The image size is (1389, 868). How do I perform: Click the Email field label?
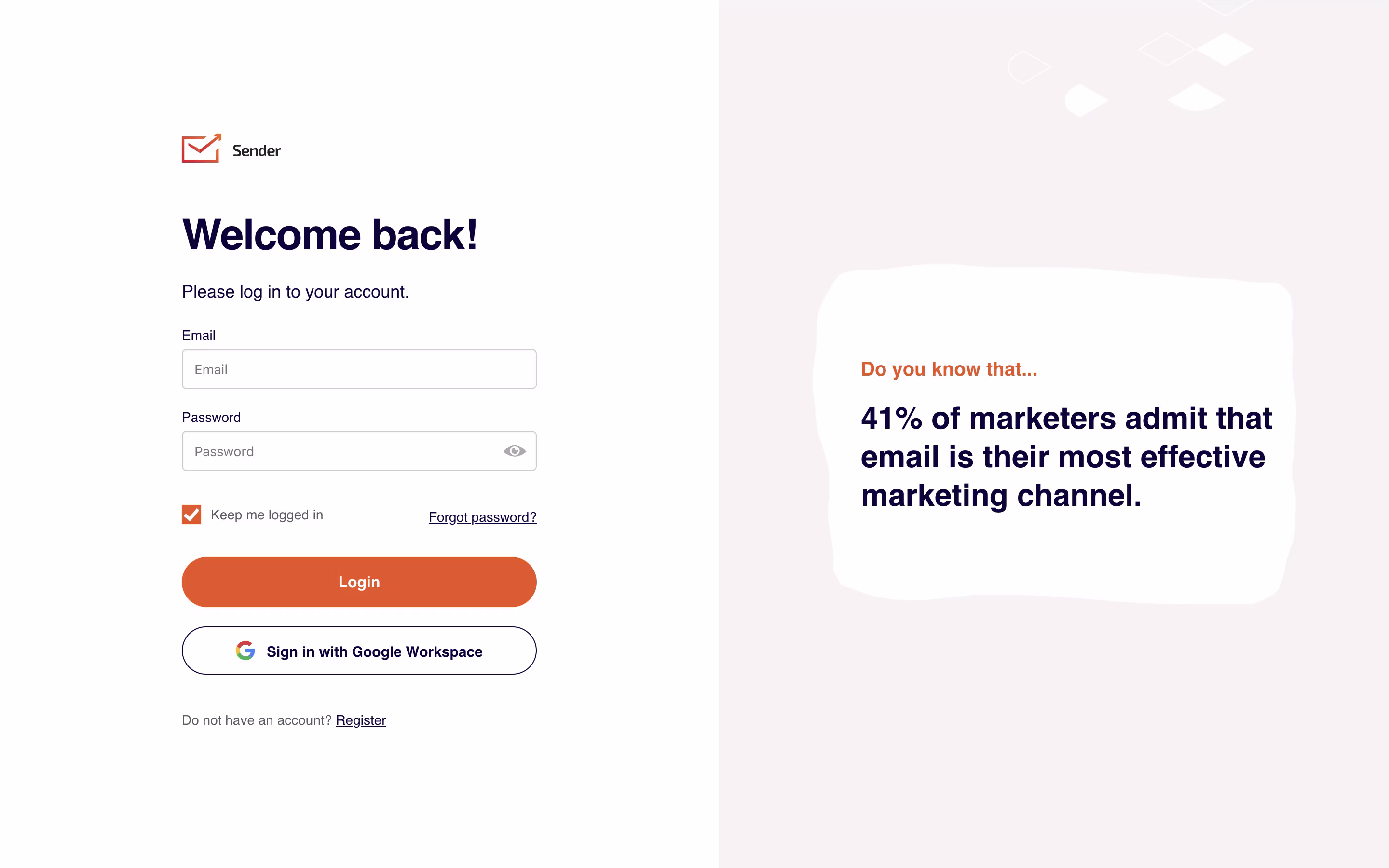(199, 335)
